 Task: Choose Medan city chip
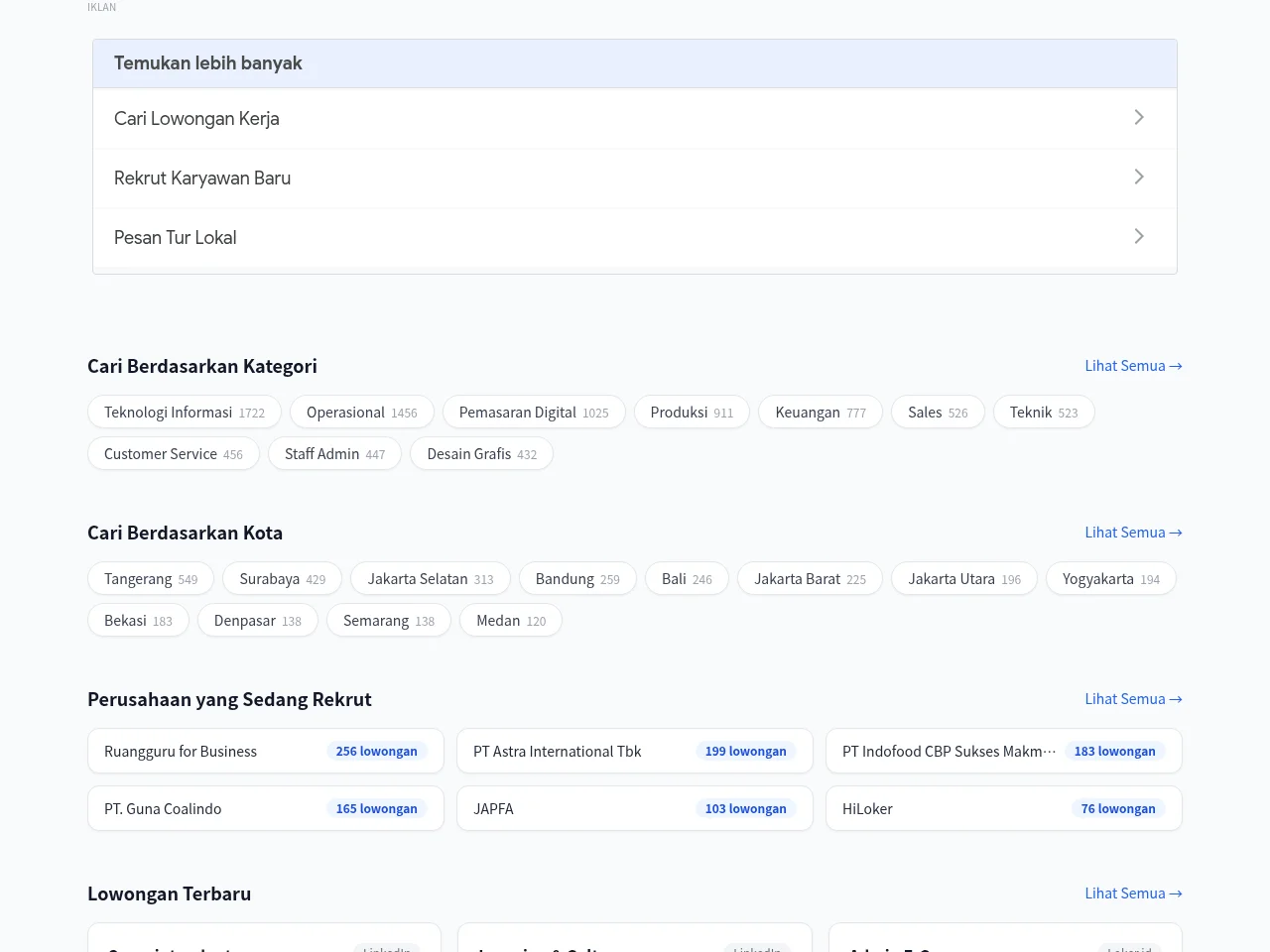tap(511, 621)
